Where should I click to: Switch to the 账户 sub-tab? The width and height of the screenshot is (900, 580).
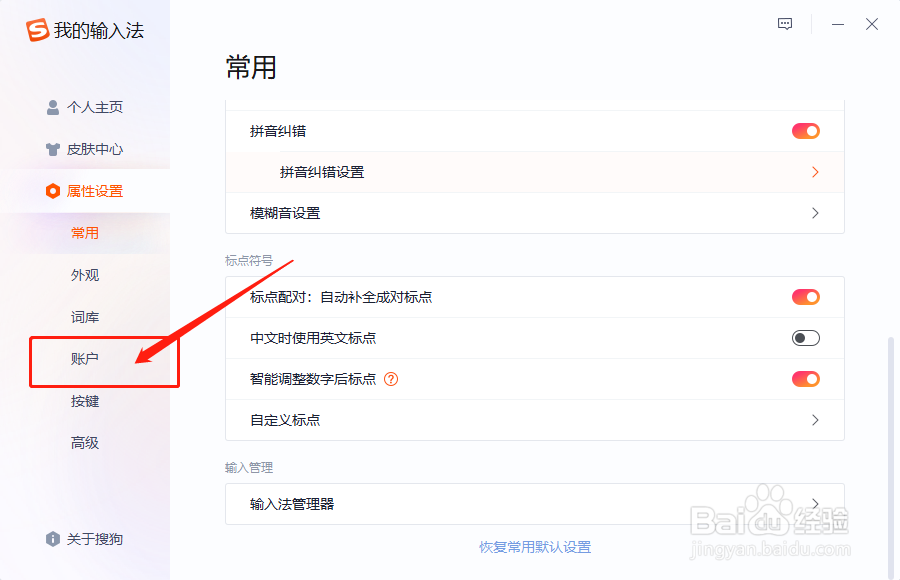click(85, 359)
